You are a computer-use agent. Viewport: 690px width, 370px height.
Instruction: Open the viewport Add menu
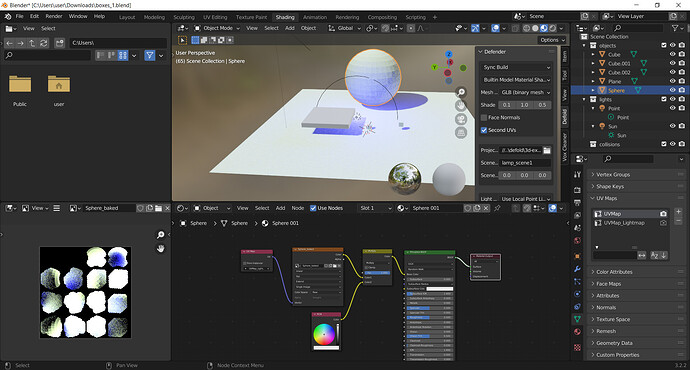(x=290, y=28)
